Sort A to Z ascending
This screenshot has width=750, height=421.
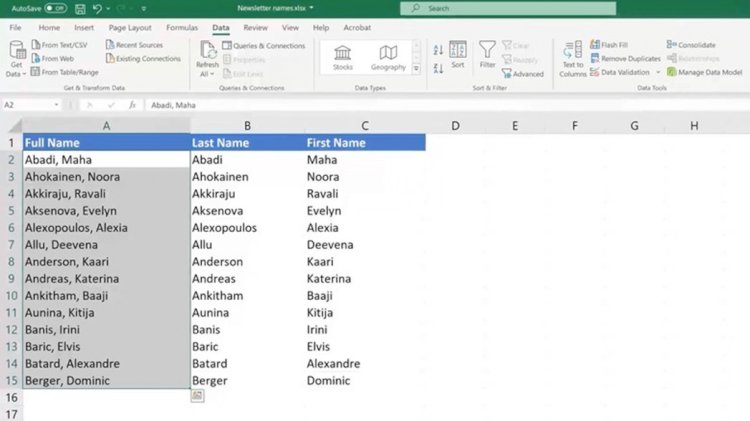[438, 50]
